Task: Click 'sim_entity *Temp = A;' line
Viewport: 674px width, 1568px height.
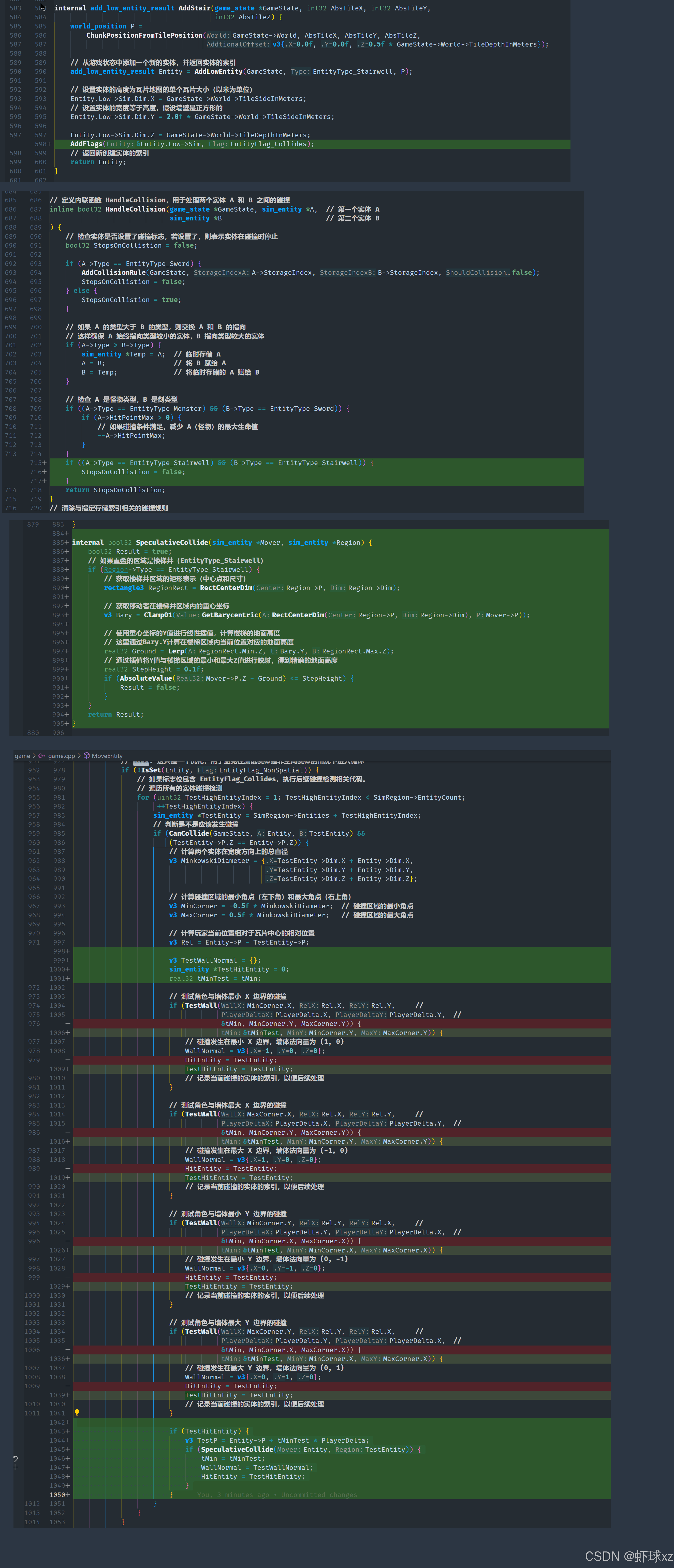Action: (x=123, y=354)
